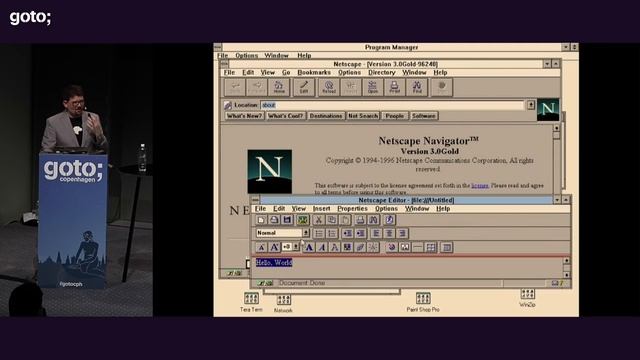Open Properties menu in Netscape Editor
Viewport: 640px width, 360px height.
click(x=352, y=209)
